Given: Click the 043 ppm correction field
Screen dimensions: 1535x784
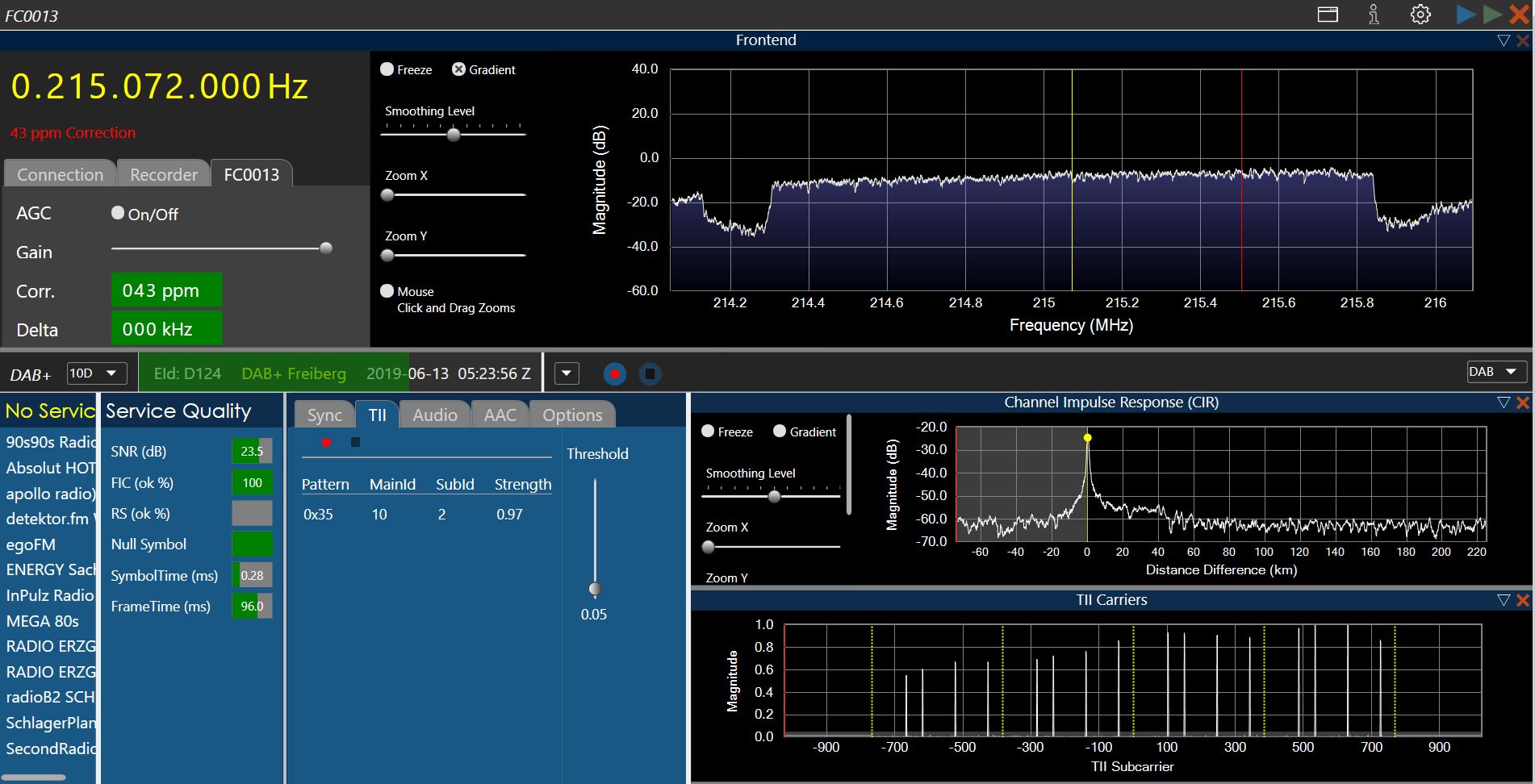Looking at the screenshot, I should [165, 290].
